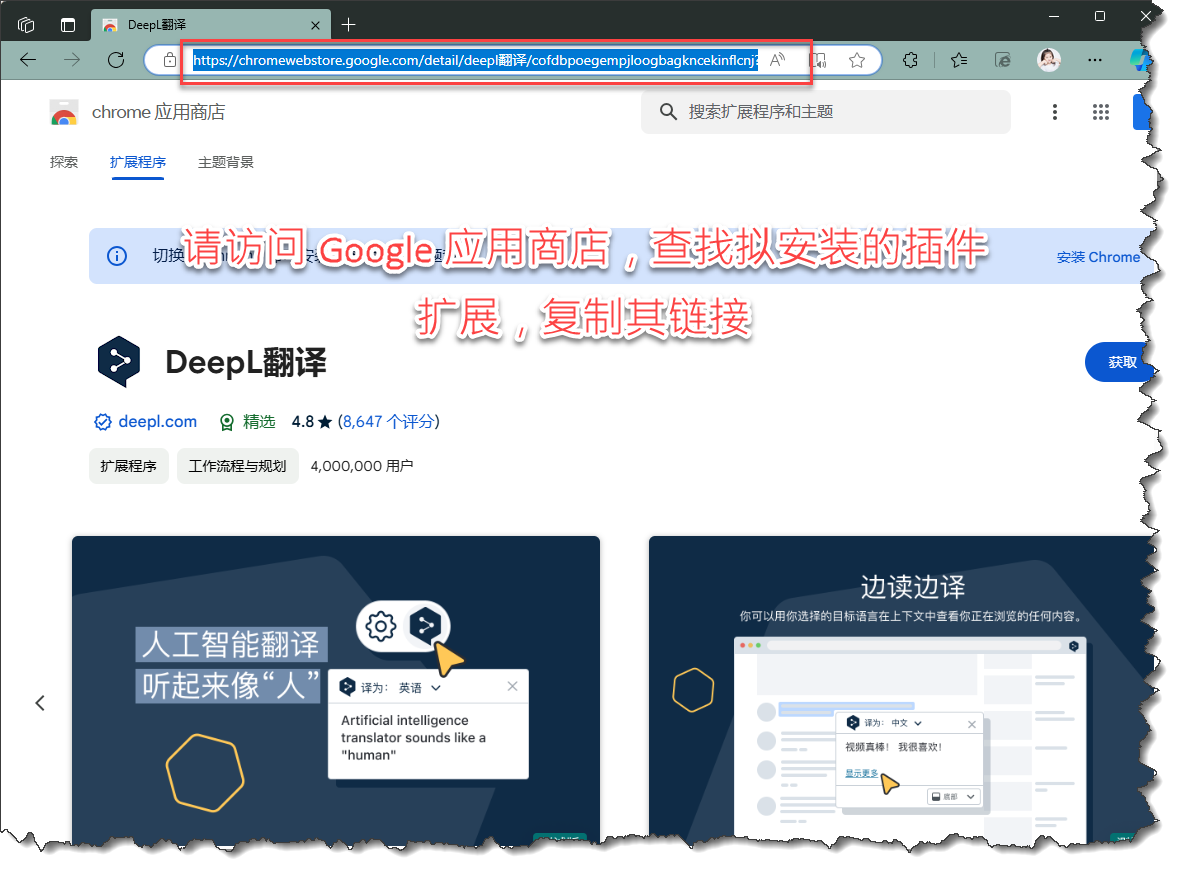Screen dimensions: 1184x876
Task: Add this page to favorites
Action: [856, 60]
